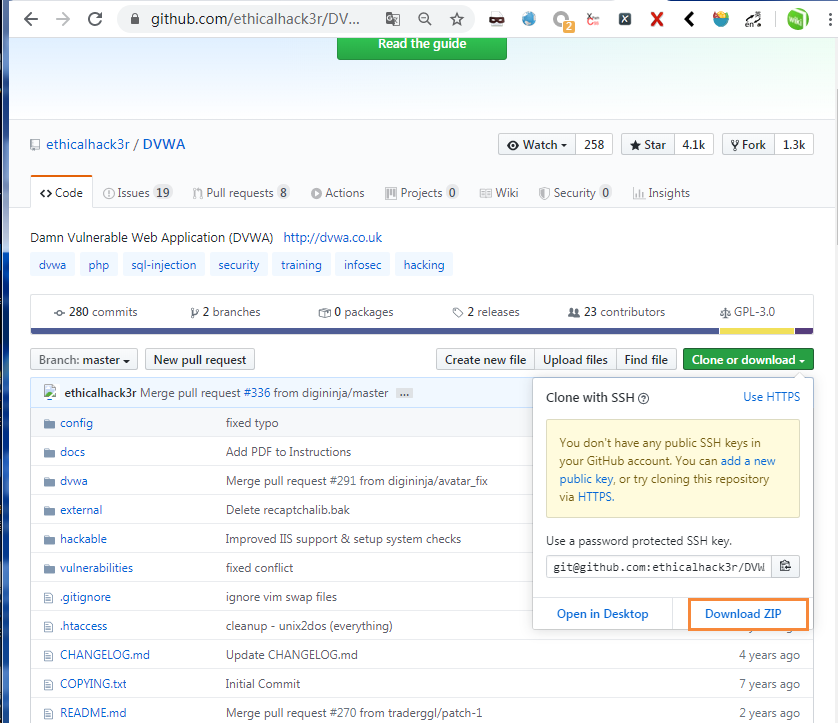Click the colored language bar
Image resolution: width=838 pixels, height=723 pixels.
[x=422, y=331]
